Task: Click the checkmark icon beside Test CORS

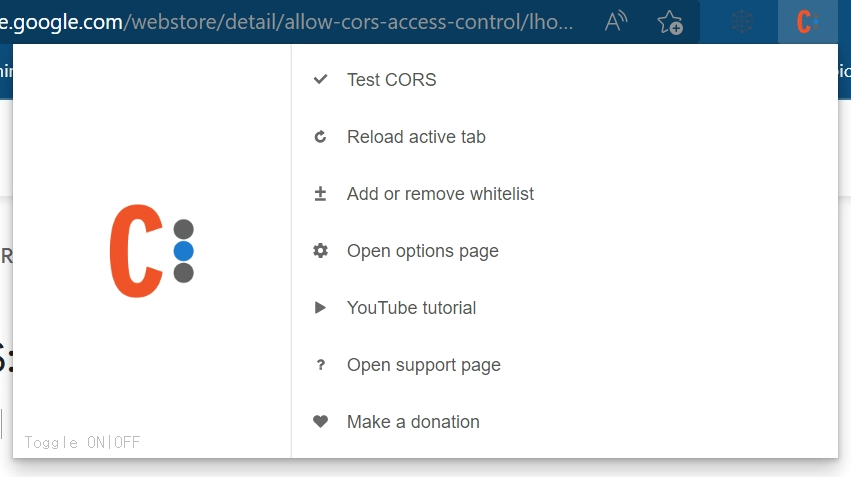Action: click(320, 79)
